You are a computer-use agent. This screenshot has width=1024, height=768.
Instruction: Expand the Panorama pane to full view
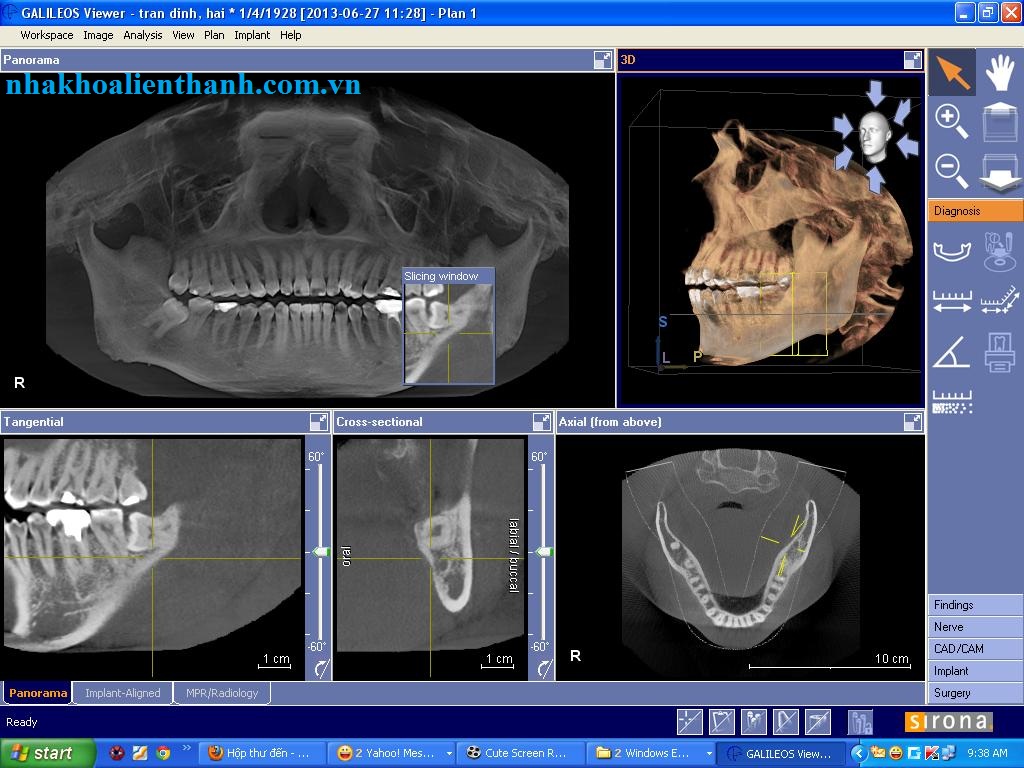[603, 60]
